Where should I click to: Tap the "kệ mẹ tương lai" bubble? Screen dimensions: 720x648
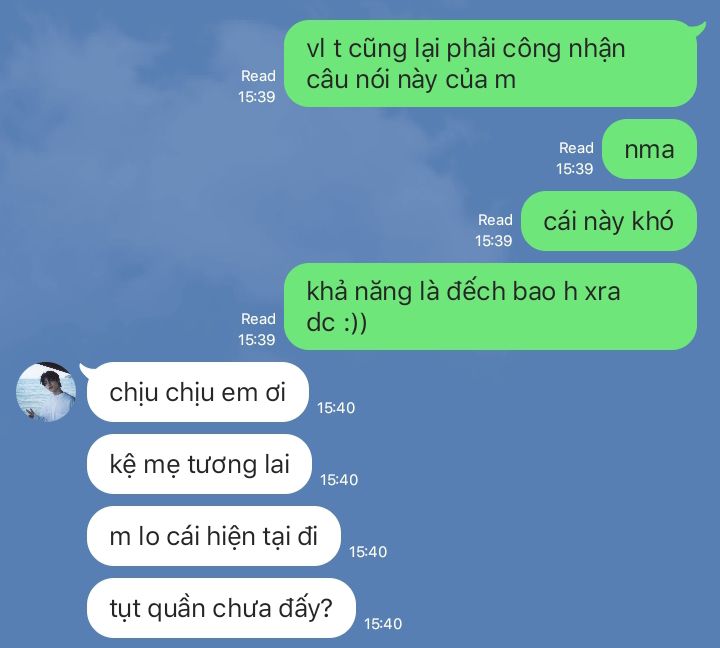199,464
